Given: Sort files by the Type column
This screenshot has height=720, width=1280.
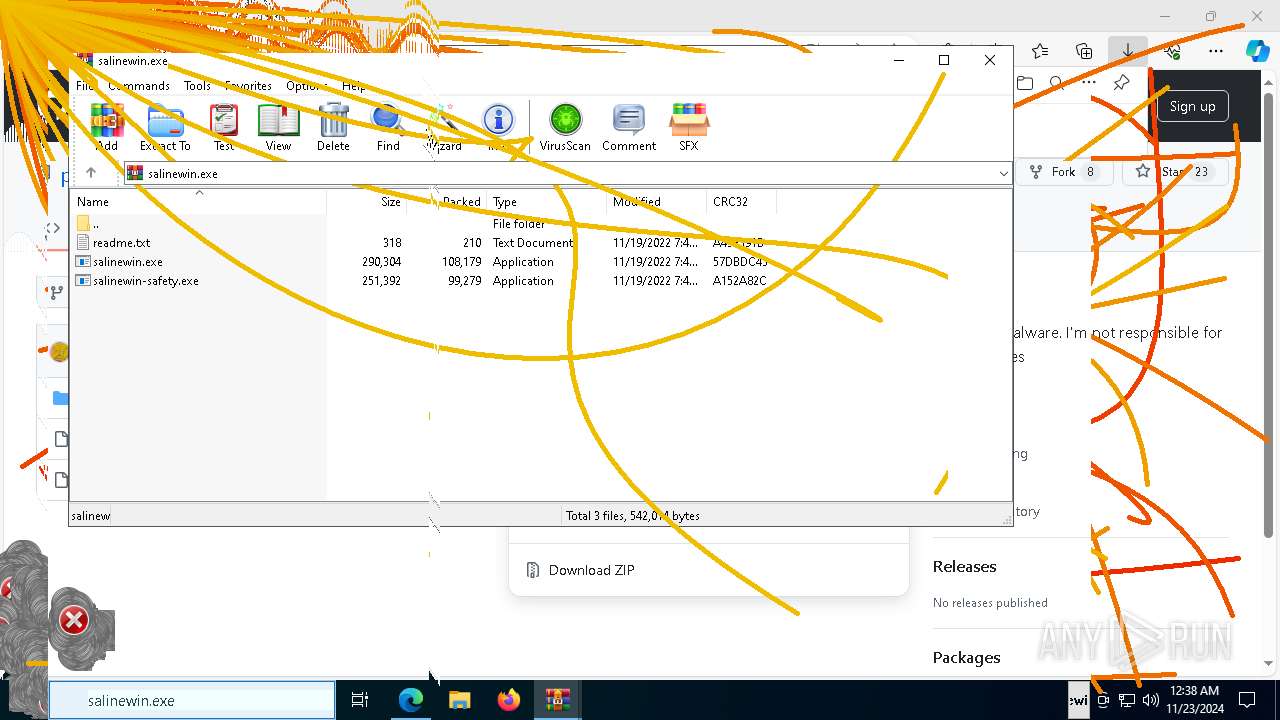Looking at the screenshot, I should click(546, 201).
